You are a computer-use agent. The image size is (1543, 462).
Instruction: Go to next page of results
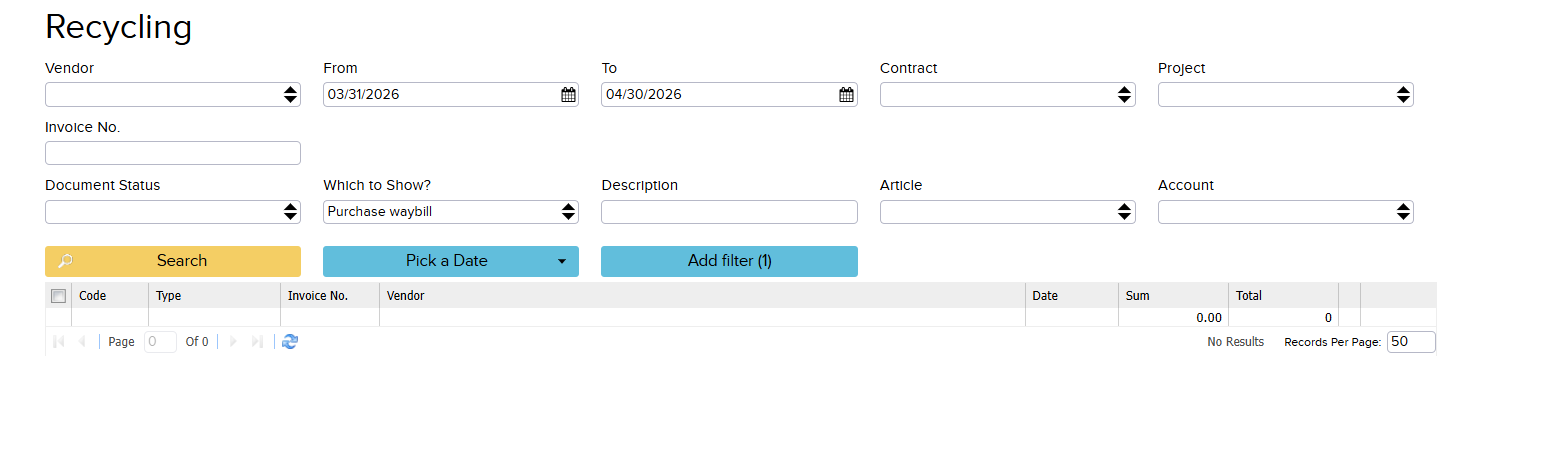pyautogui.click(x=233, y=342)
